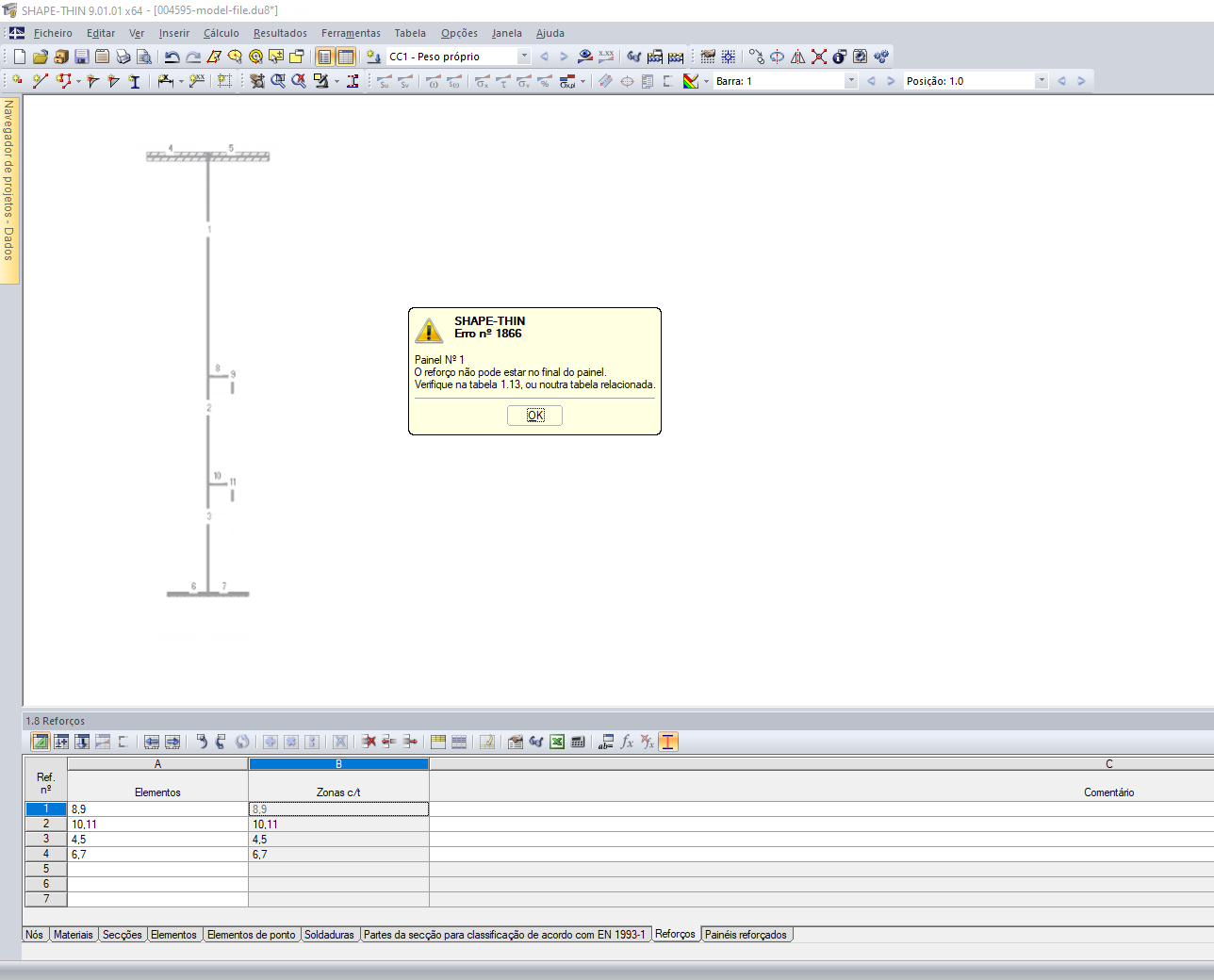This screenshot has height=980, width=1214.
Task: Go to the next table with right arrow icon
Action: coord(172,742)
